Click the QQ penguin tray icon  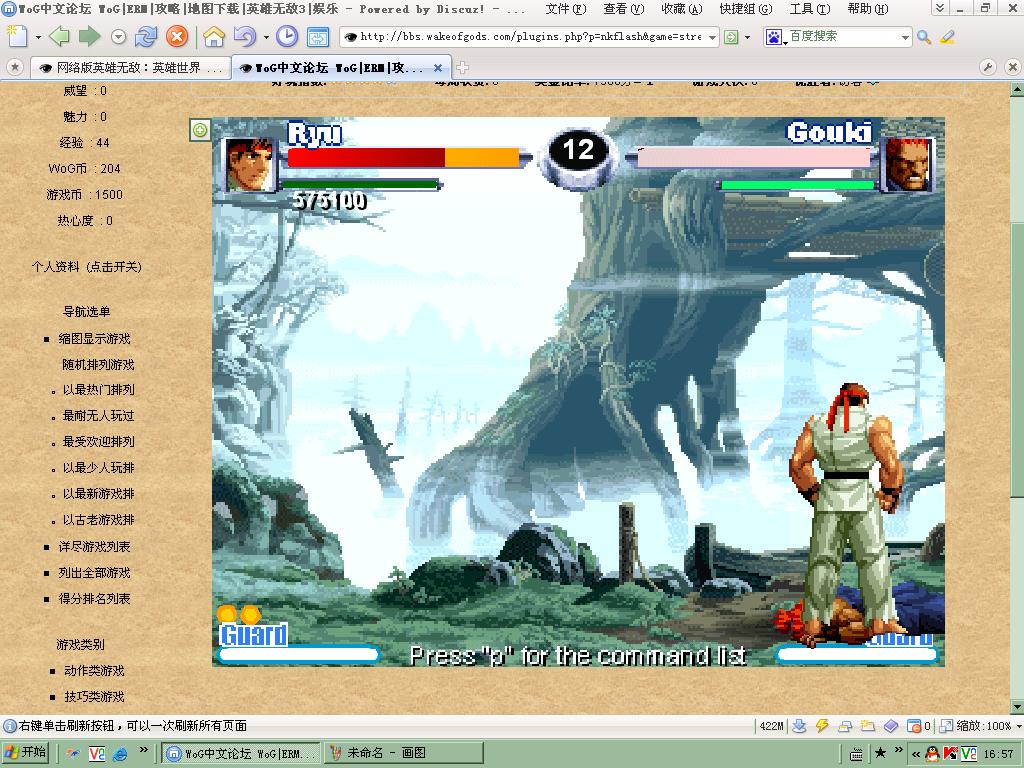933,754
